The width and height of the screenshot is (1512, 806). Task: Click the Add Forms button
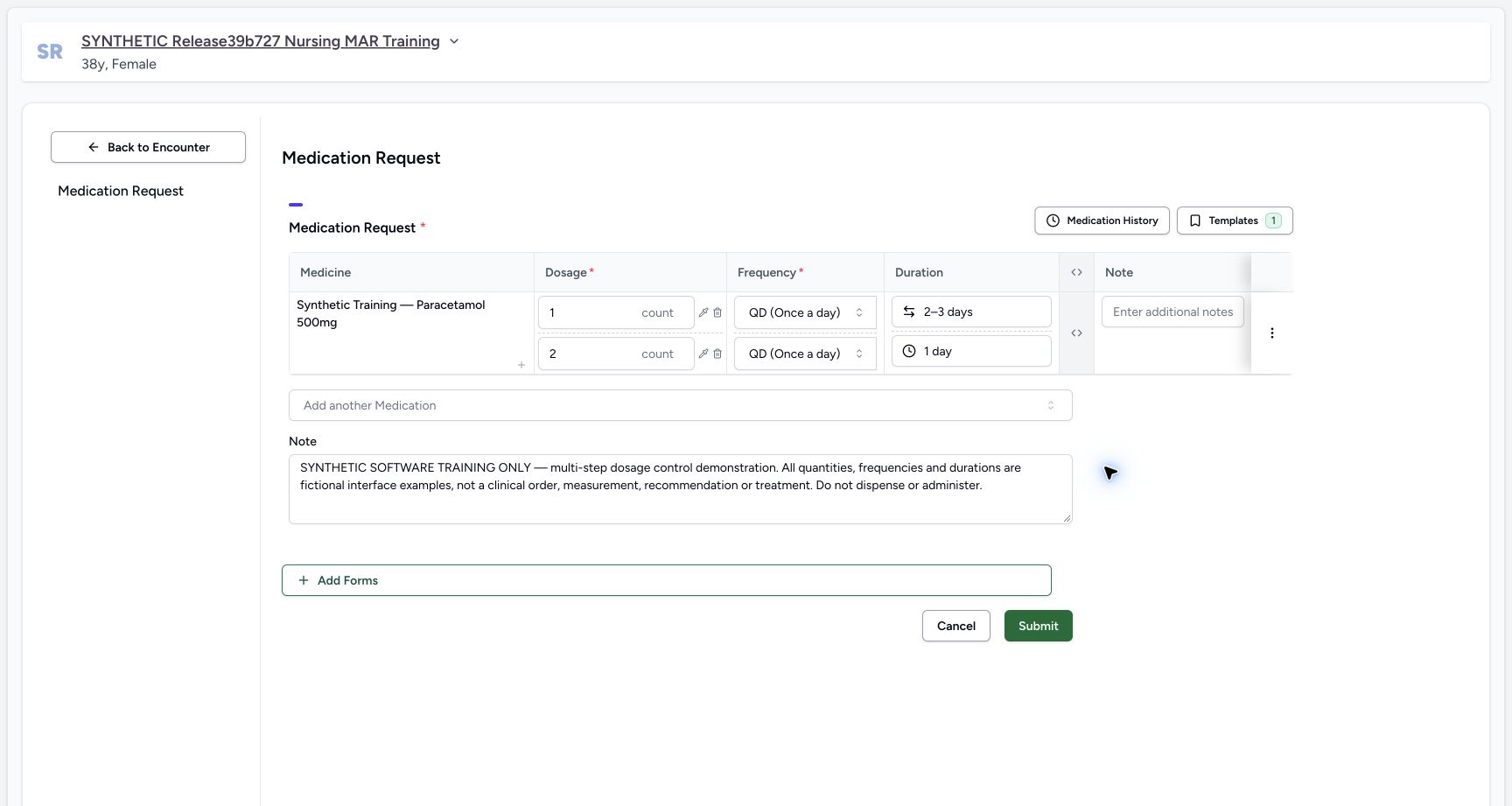tap(667, 580)
